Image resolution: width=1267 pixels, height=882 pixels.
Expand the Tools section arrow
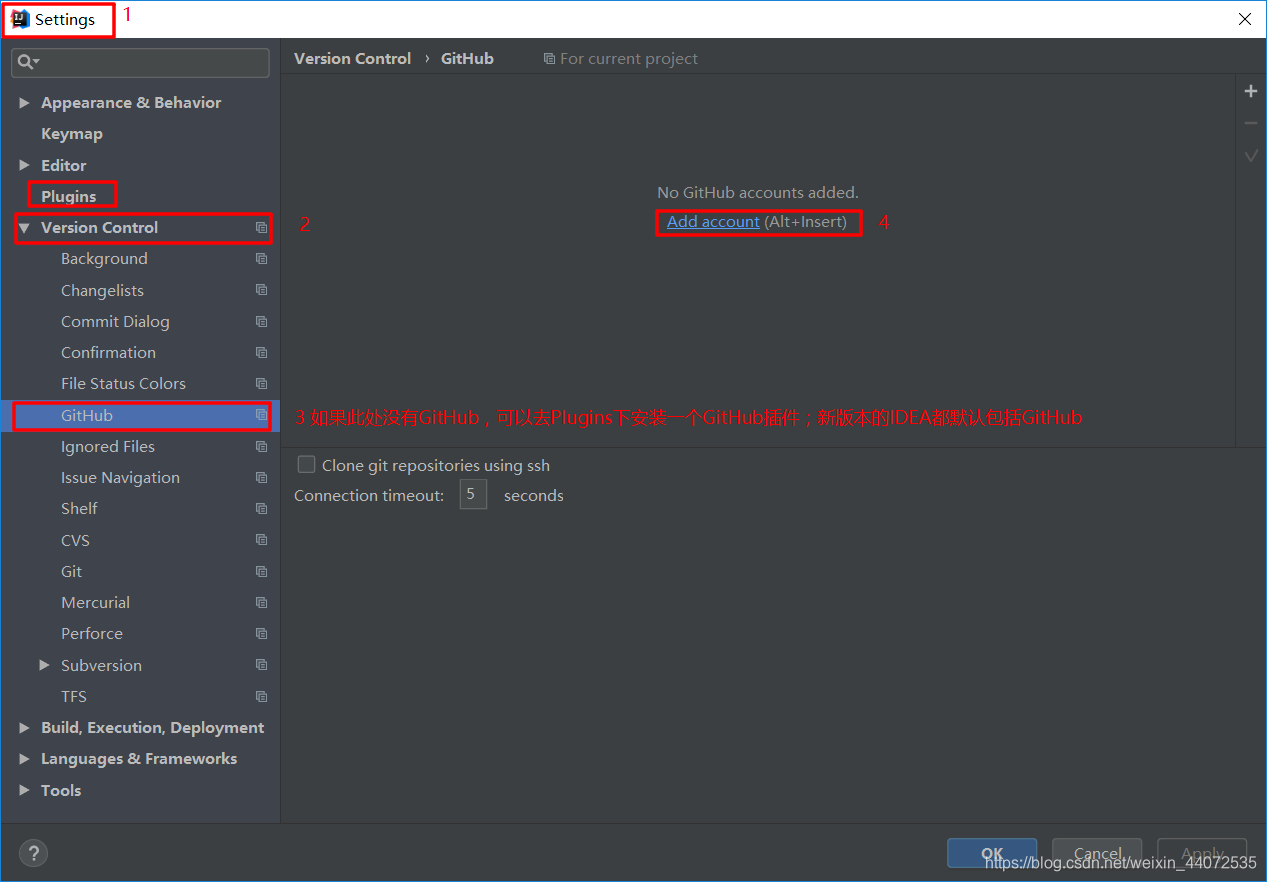pyautogui.click(x=24, y=790)
